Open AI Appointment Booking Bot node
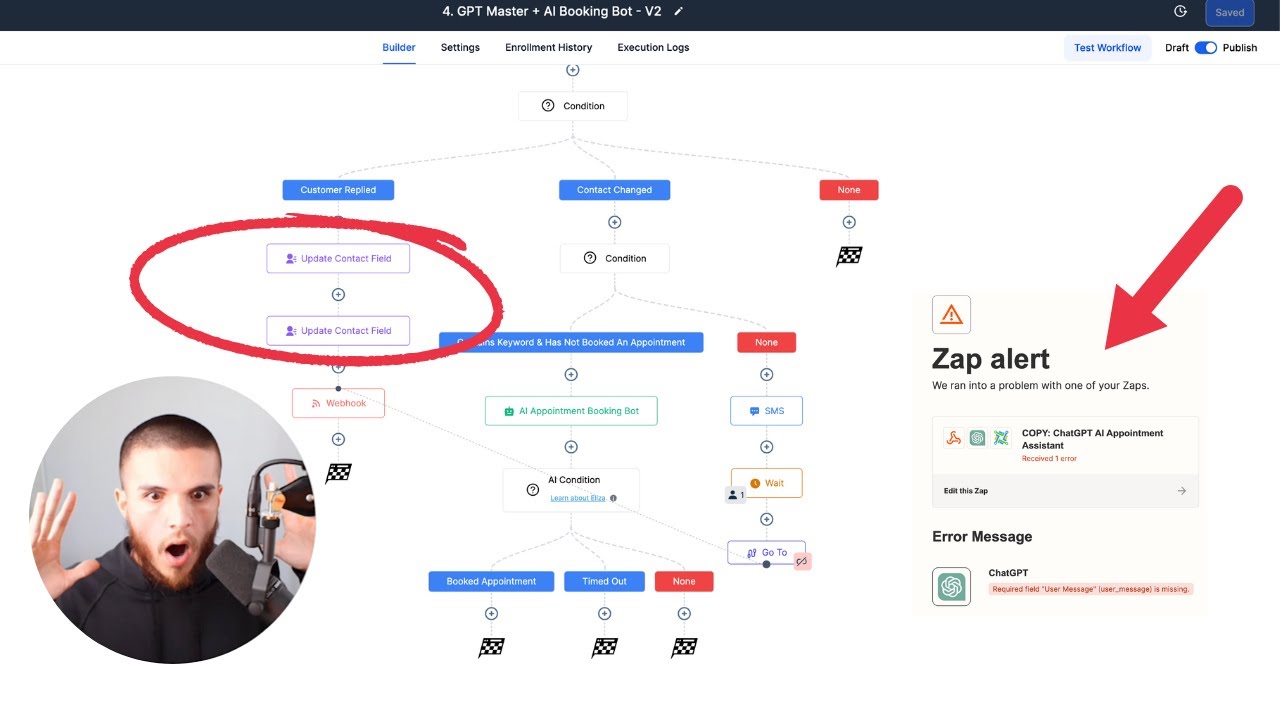 pyautogui.click(x=571, y=411)
